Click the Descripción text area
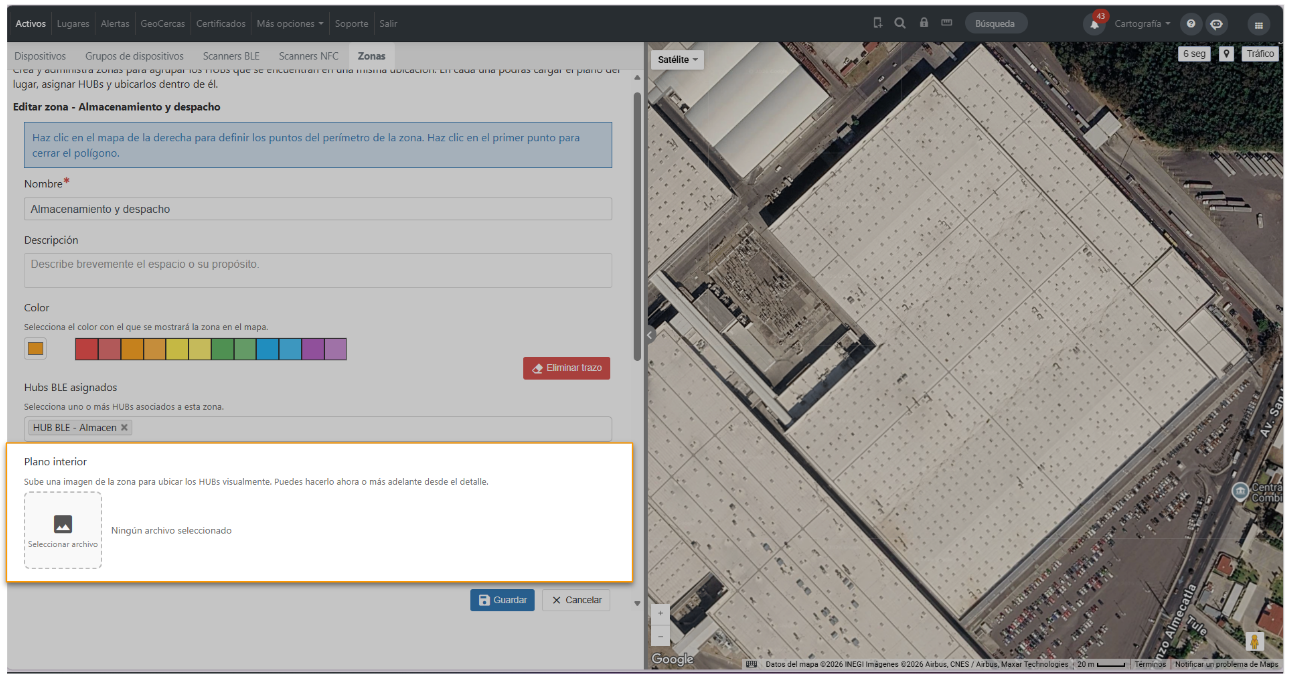 click(318, 270)
